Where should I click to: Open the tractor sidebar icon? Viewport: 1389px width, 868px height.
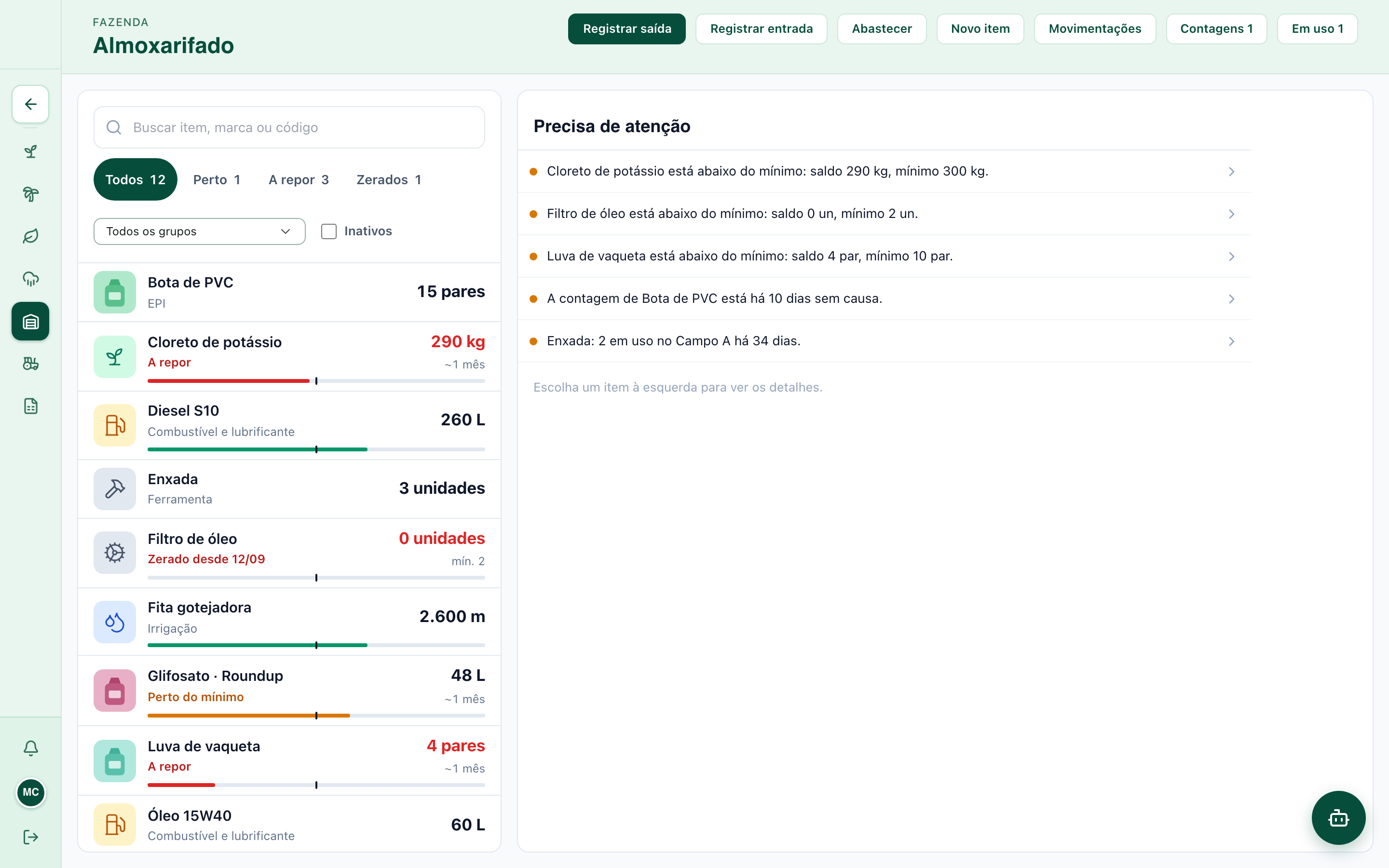(30, 364)
